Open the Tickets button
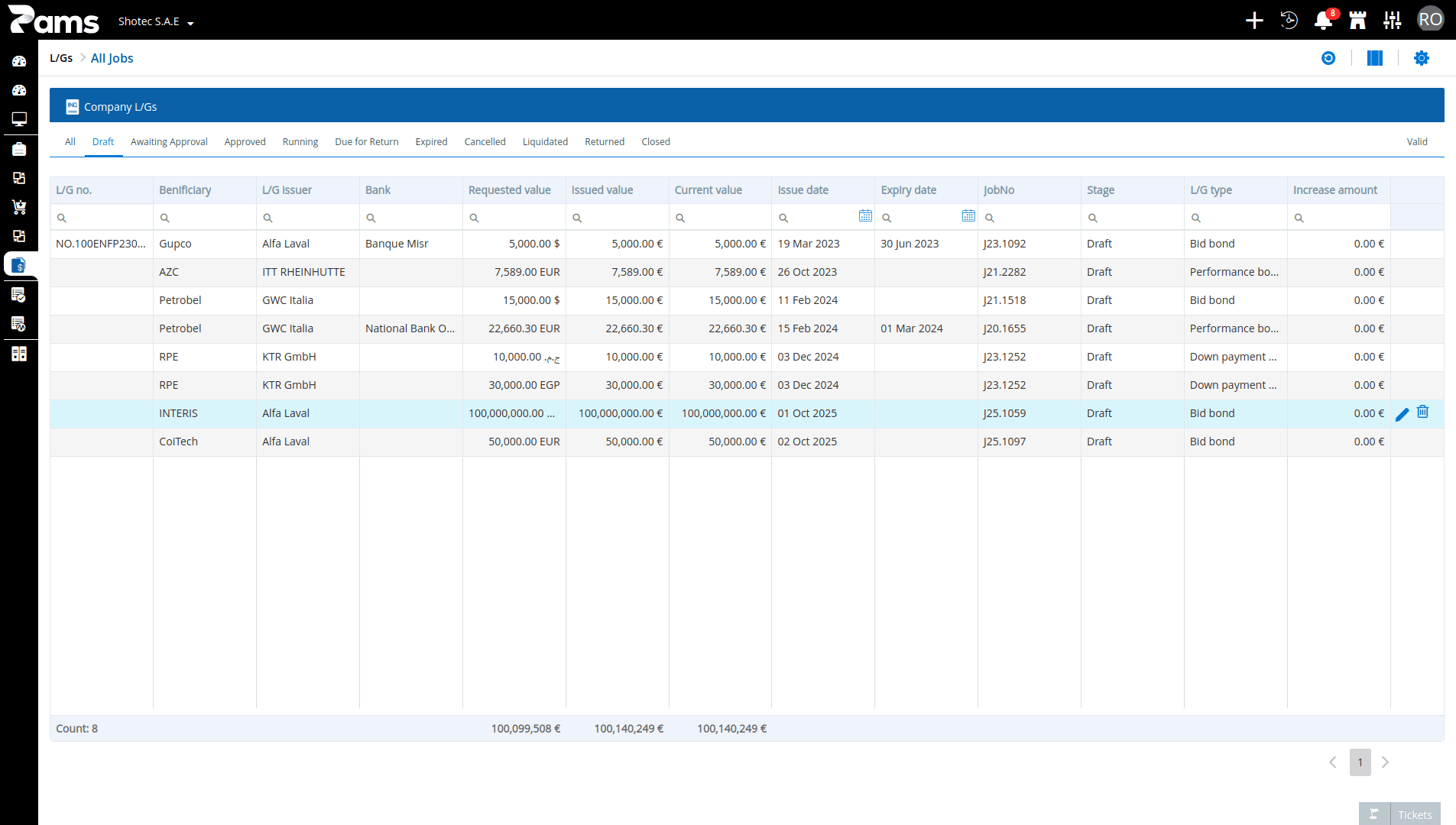The width and height of the screenshot is (1456, 825). 1400,814
